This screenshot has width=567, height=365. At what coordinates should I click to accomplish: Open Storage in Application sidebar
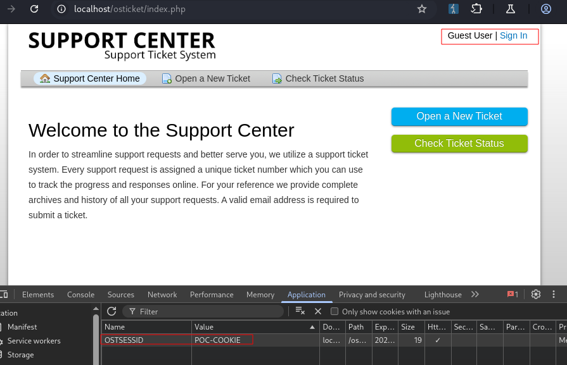[x=20, y=355]
